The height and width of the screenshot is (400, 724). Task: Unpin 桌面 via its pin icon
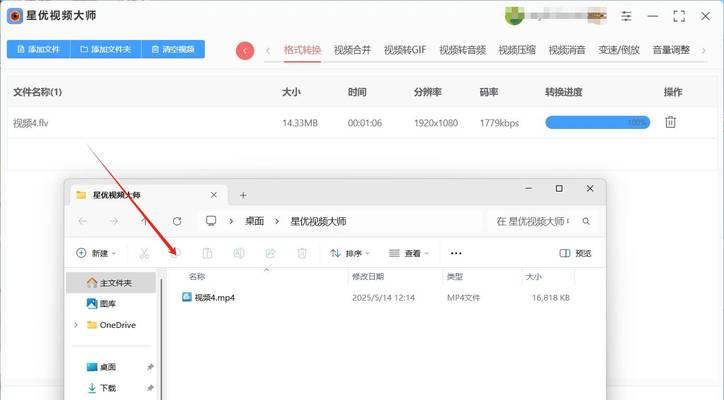[150, 367]
